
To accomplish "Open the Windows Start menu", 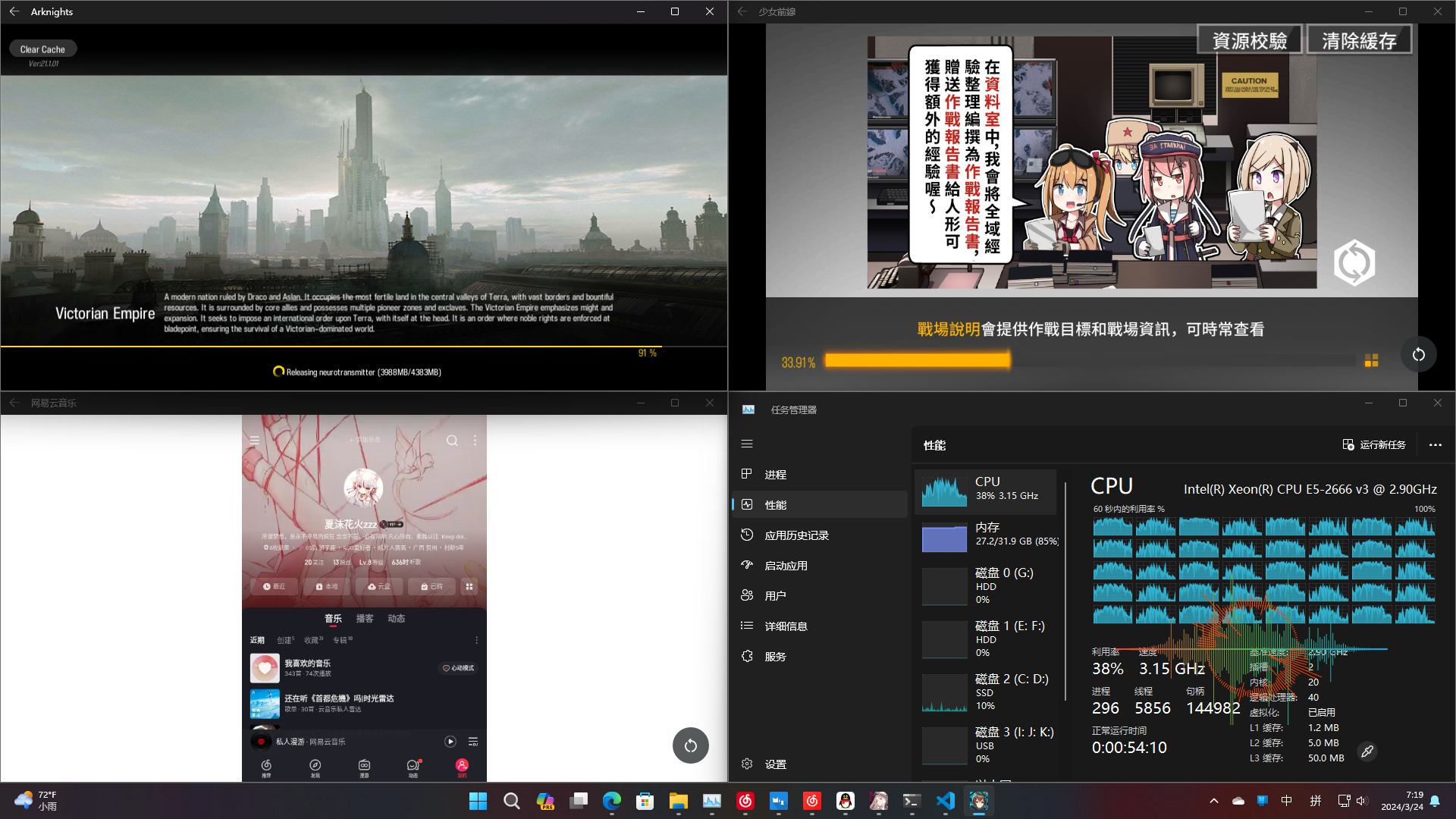I will [x=478, y=801].
